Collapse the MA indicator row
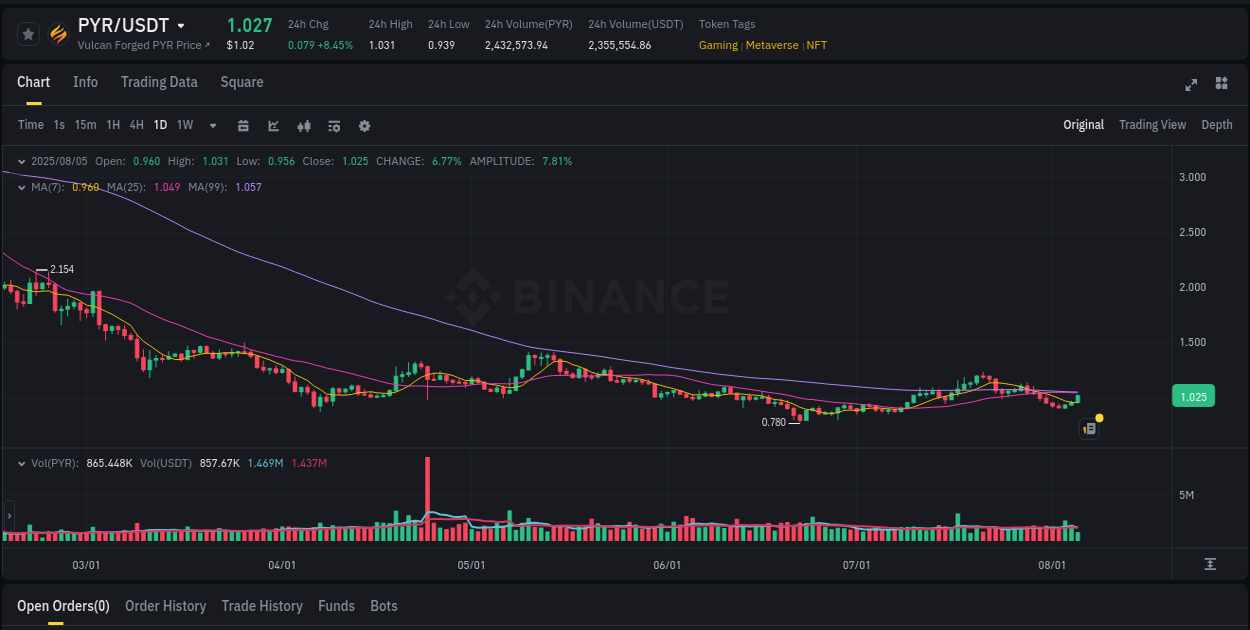This screenshot has width=1250, height=630. tap(22, 187)
